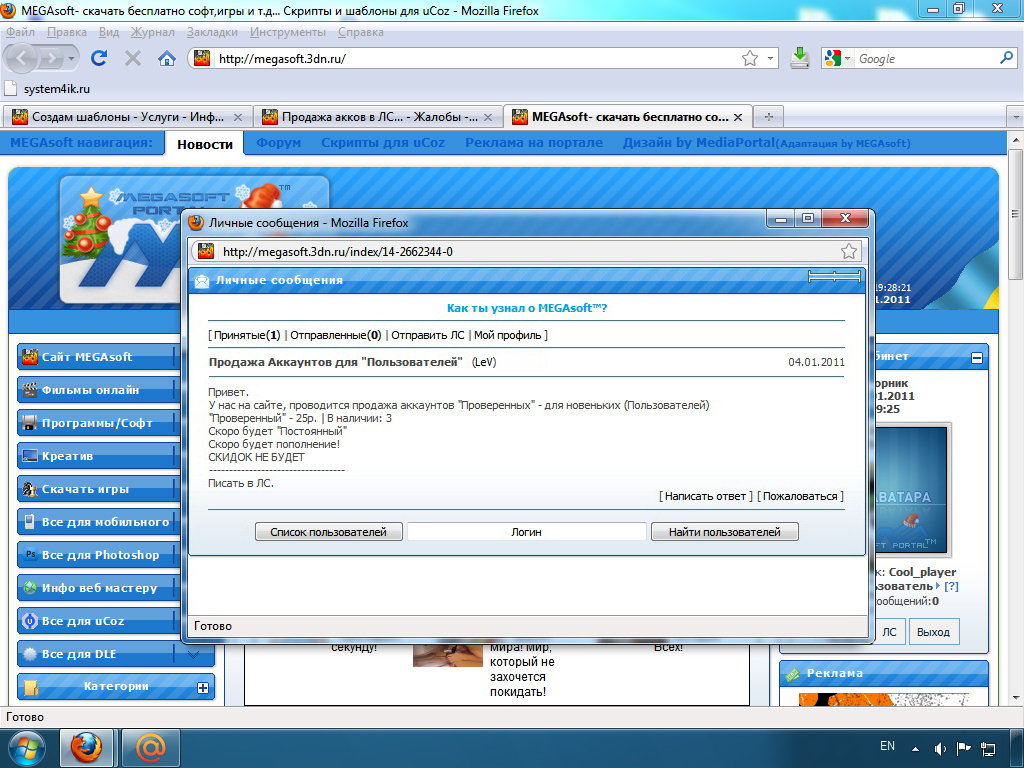
Task: Open a new tab with plus button
Action: [x=769, y=117]
